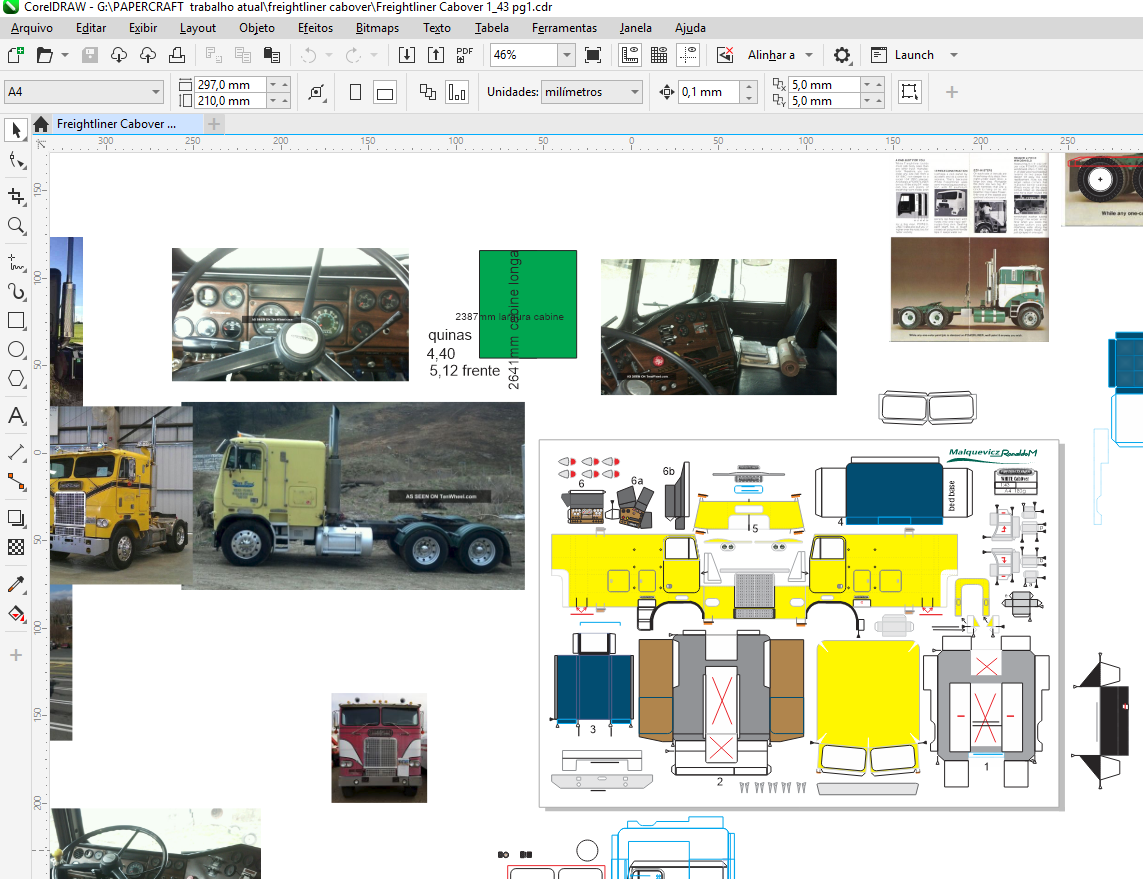Select the Crop tool in toolbox

click(x=16, y=196)
